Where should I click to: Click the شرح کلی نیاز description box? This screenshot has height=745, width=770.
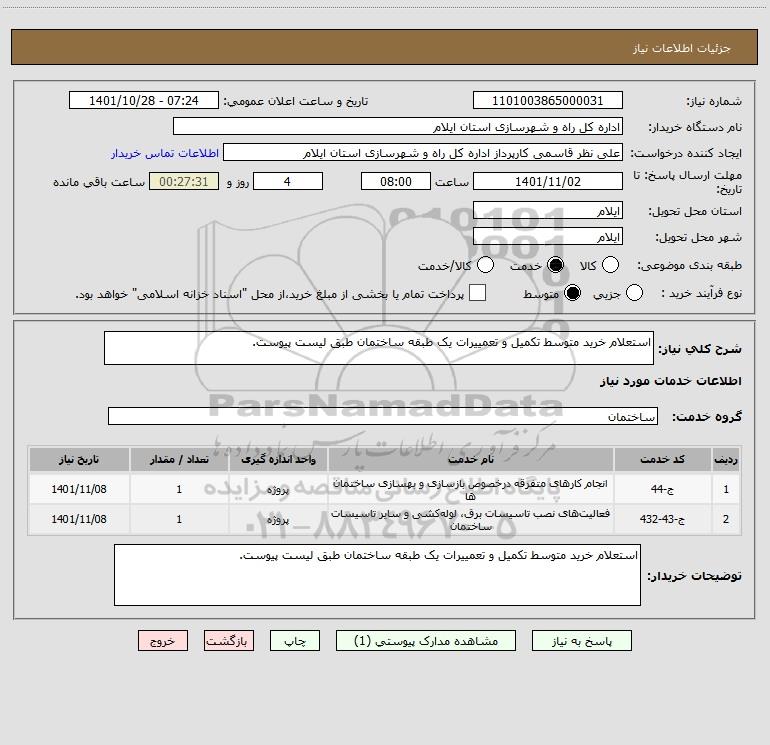coord(379,348)
